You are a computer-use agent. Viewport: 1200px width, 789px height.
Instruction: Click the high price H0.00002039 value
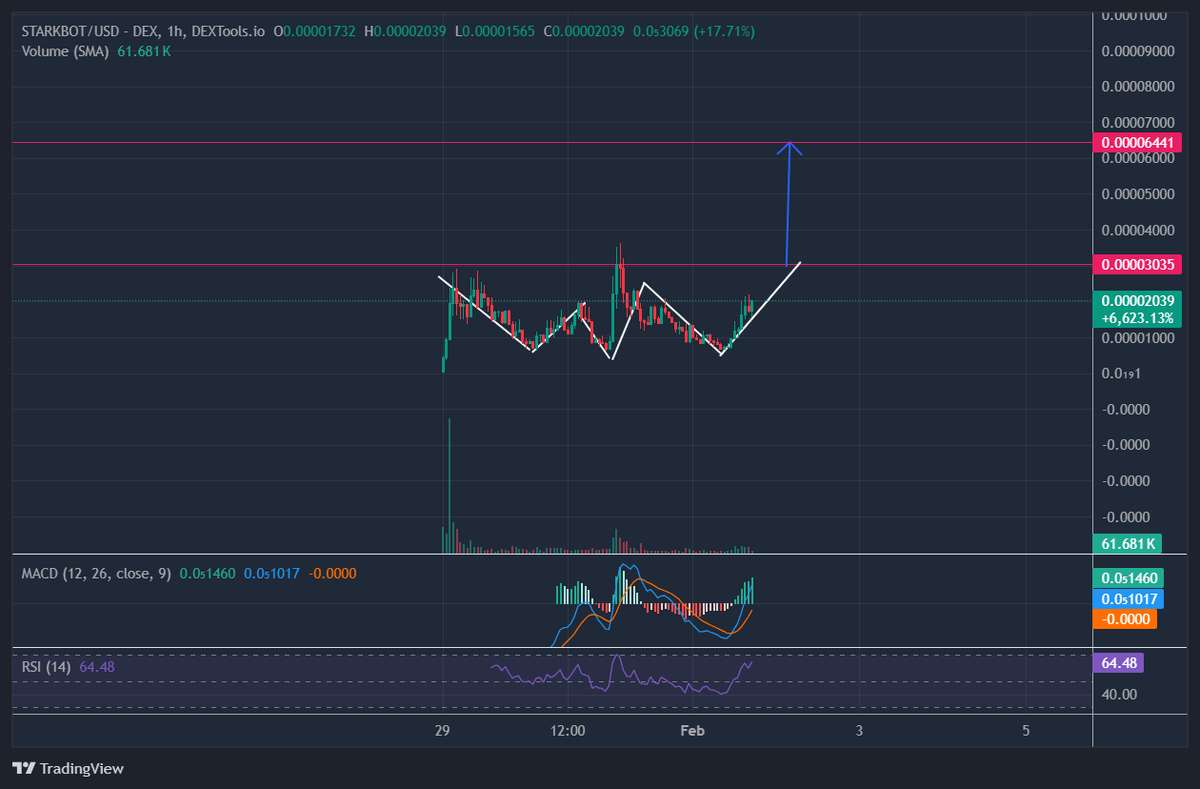(405, 32)
